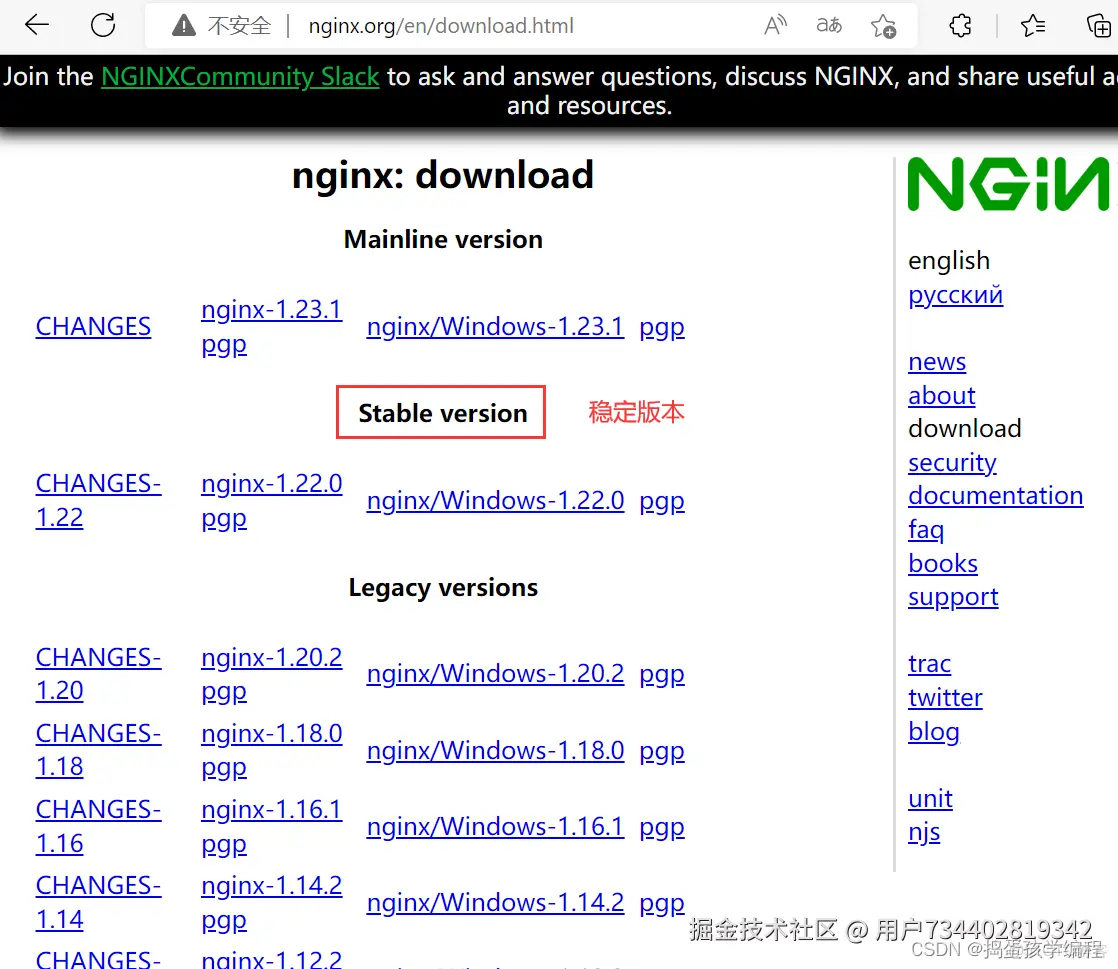Open the documentation page
The height and width of the screenshot is (969, 1118).
tap(995, 496)
